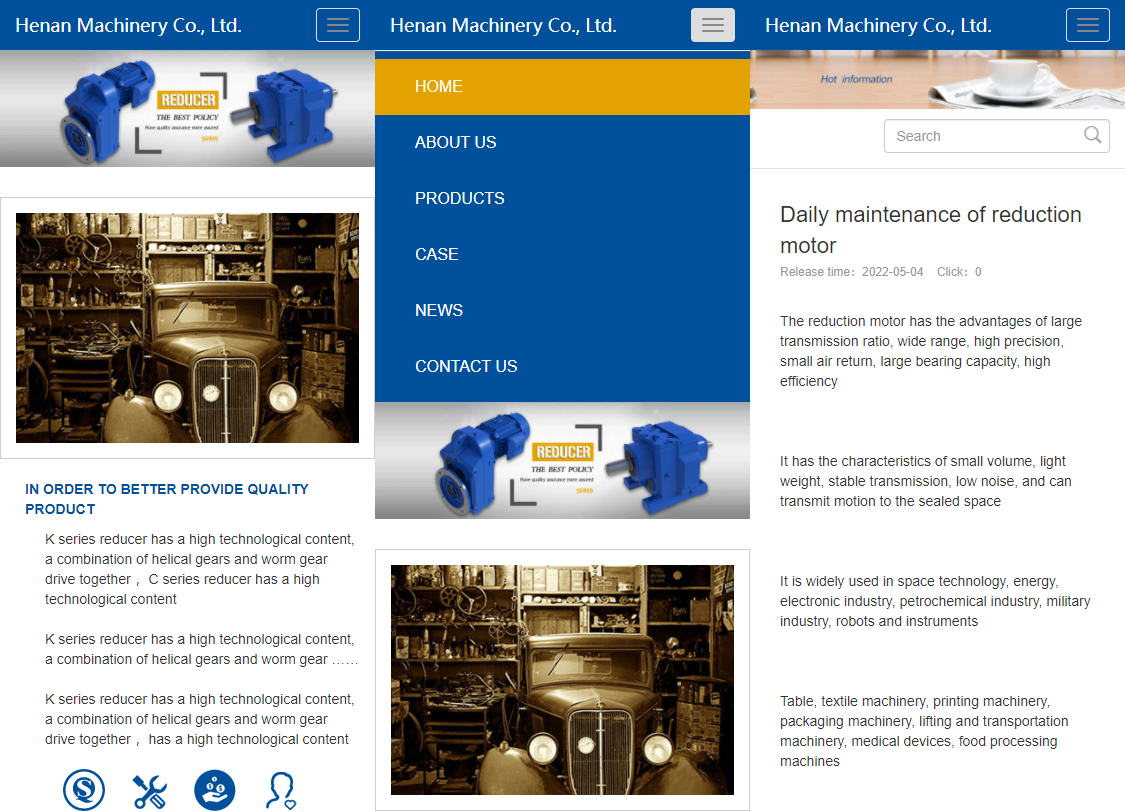Go to PRODUCTS menu item
1125x812 pixels.
562,199
